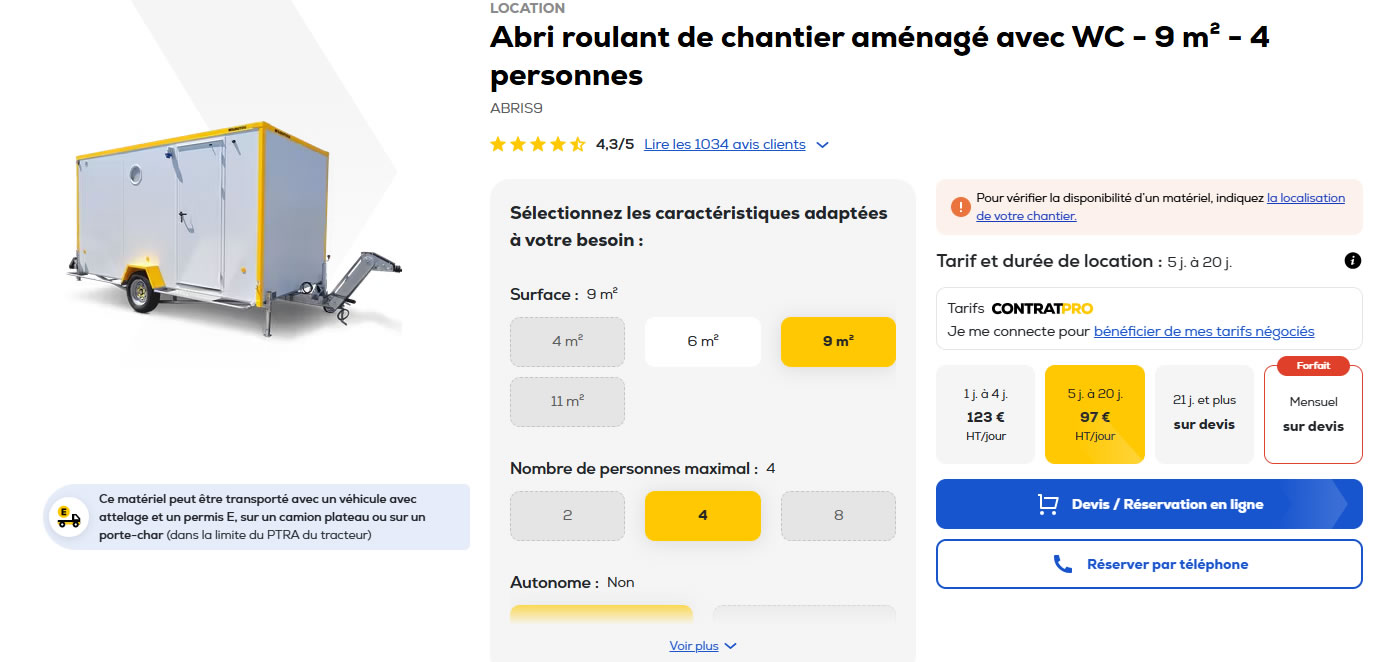Click the orange warning exclamation icon
Viewport: 1400px width, 662px height.
pyautogui.click(x=960, y=207)
